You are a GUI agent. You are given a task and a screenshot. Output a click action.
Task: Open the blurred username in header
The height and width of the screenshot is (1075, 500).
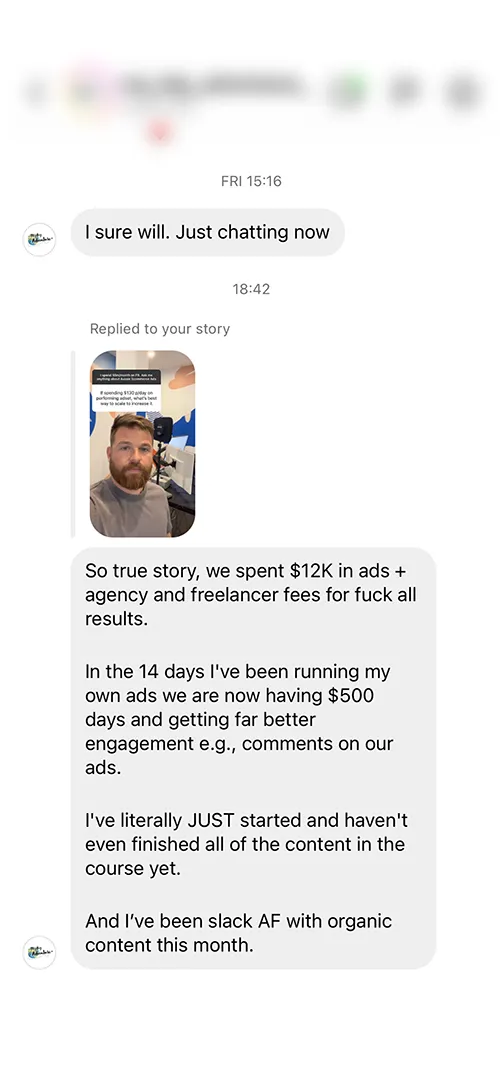coord(213,86)
